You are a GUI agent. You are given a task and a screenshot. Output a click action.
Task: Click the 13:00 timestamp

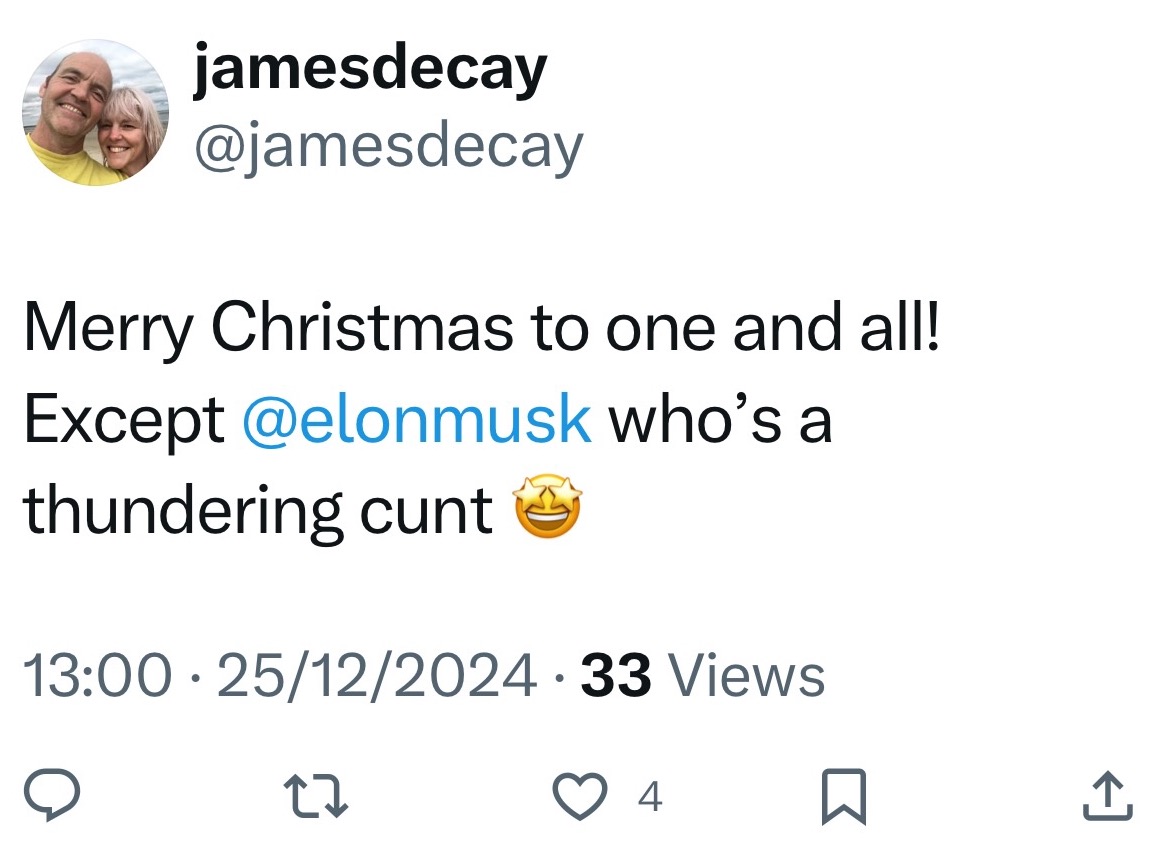[95, 675]
